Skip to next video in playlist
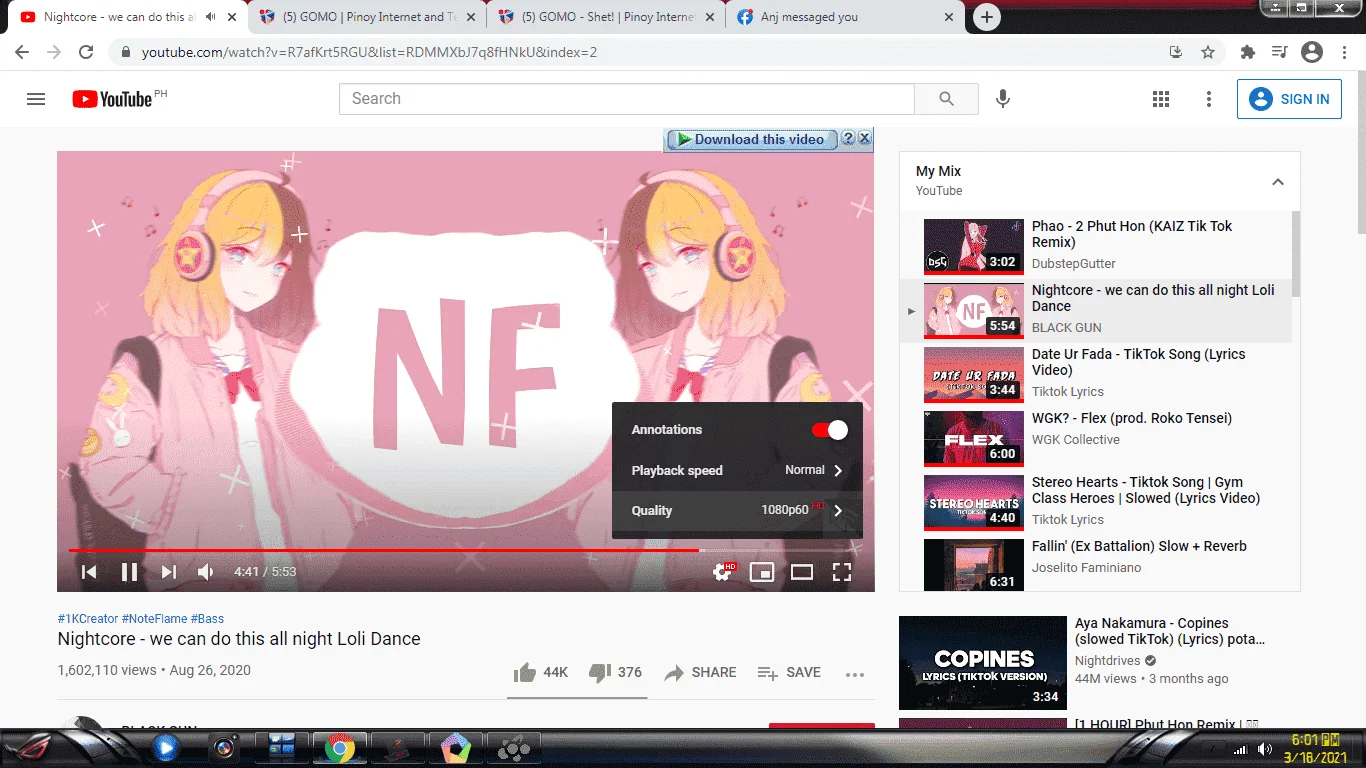 coord(169,572)
